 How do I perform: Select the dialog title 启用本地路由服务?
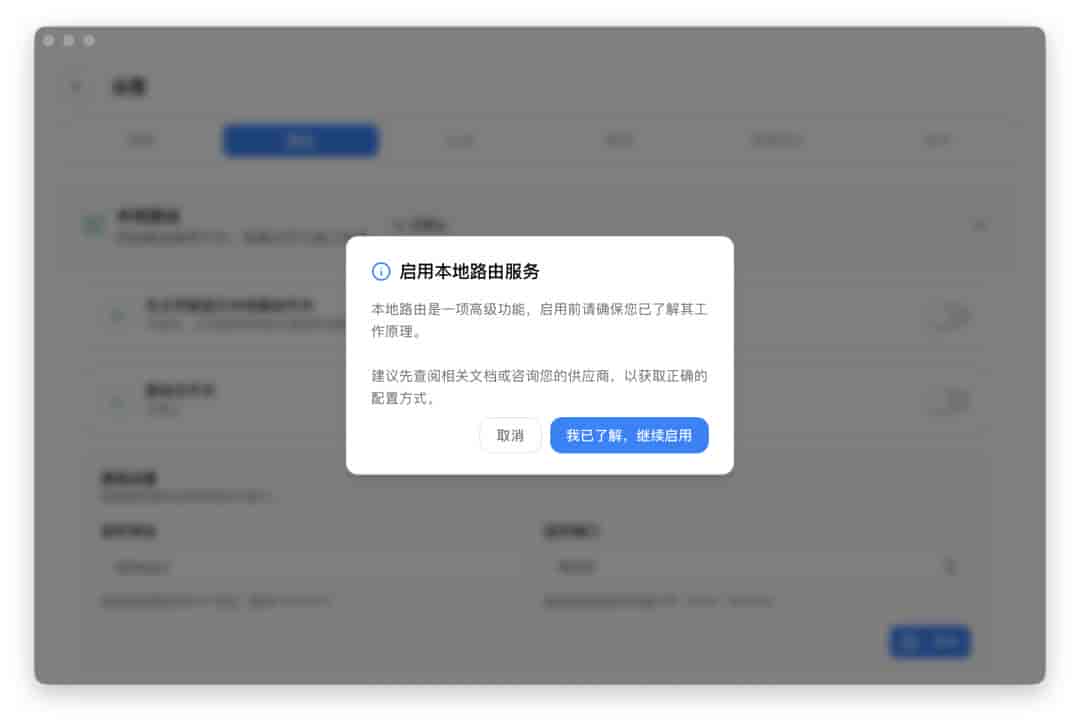469,272
